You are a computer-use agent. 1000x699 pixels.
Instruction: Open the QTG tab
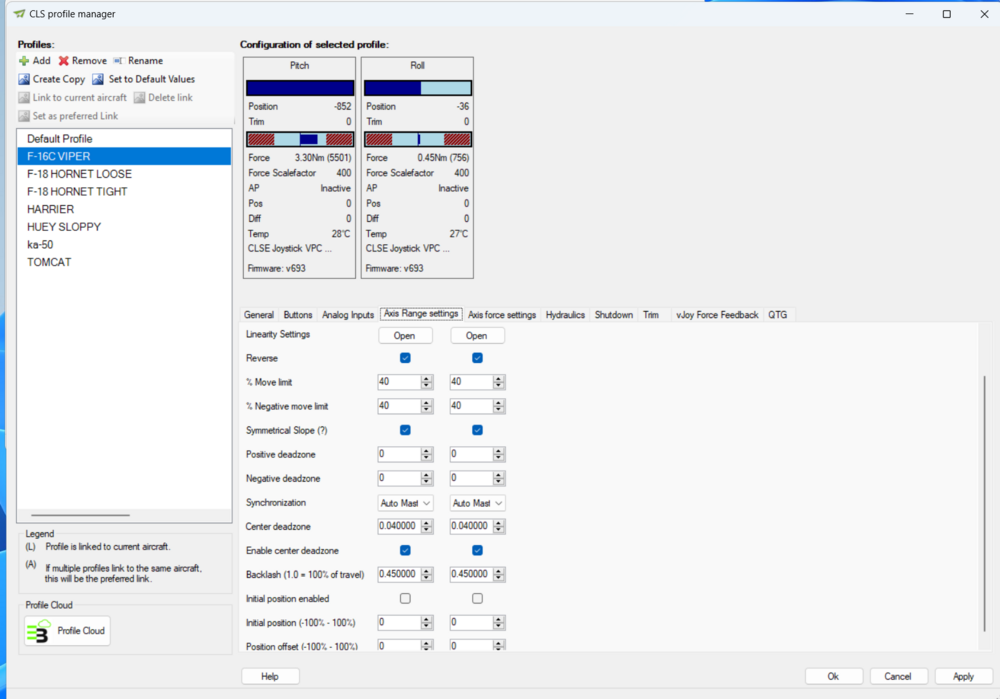click(777, 314)
